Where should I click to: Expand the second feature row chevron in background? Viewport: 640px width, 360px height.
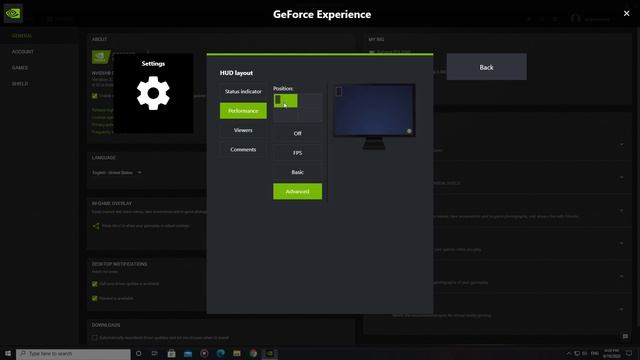[x=622, y=178]
